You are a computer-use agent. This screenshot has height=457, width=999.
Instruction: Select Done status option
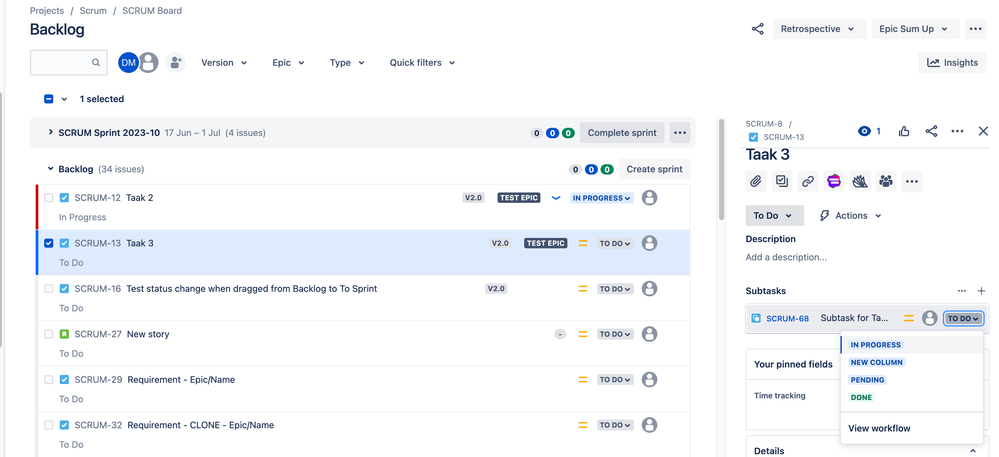pyautogui.click(x=861, y=397)
